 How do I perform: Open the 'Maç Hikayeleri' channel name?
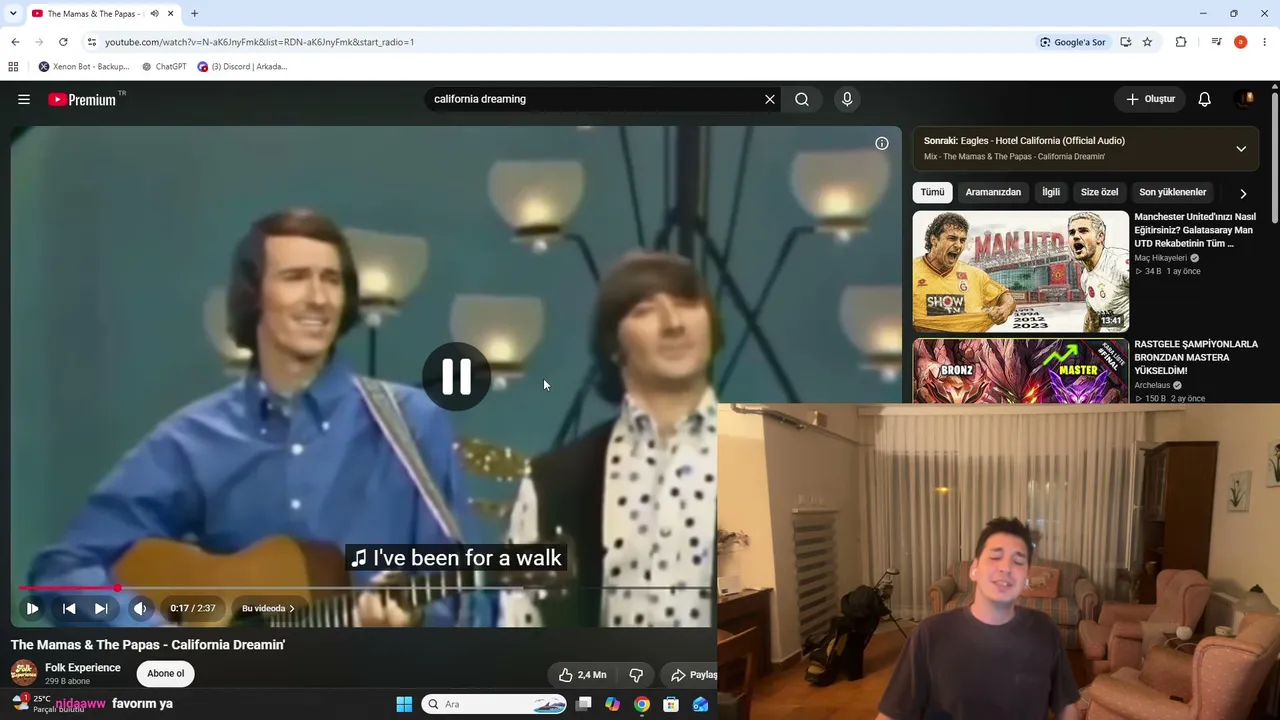tap(1160, 258)
